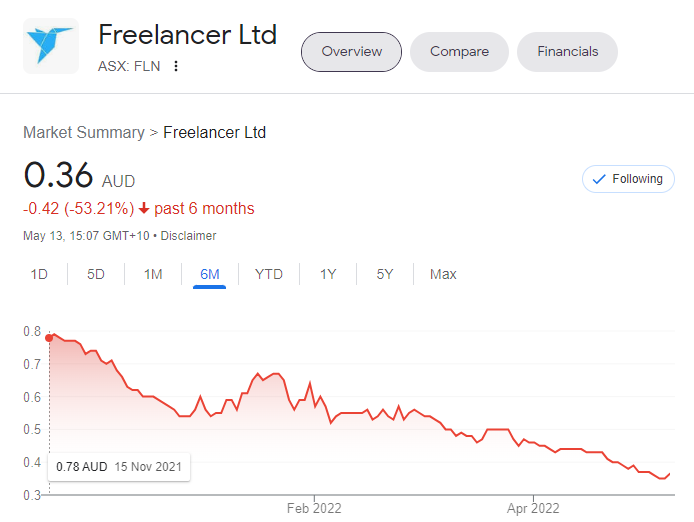Select the 6M time range tab
This screenshot has height=522, width=694.
(209, 274)
